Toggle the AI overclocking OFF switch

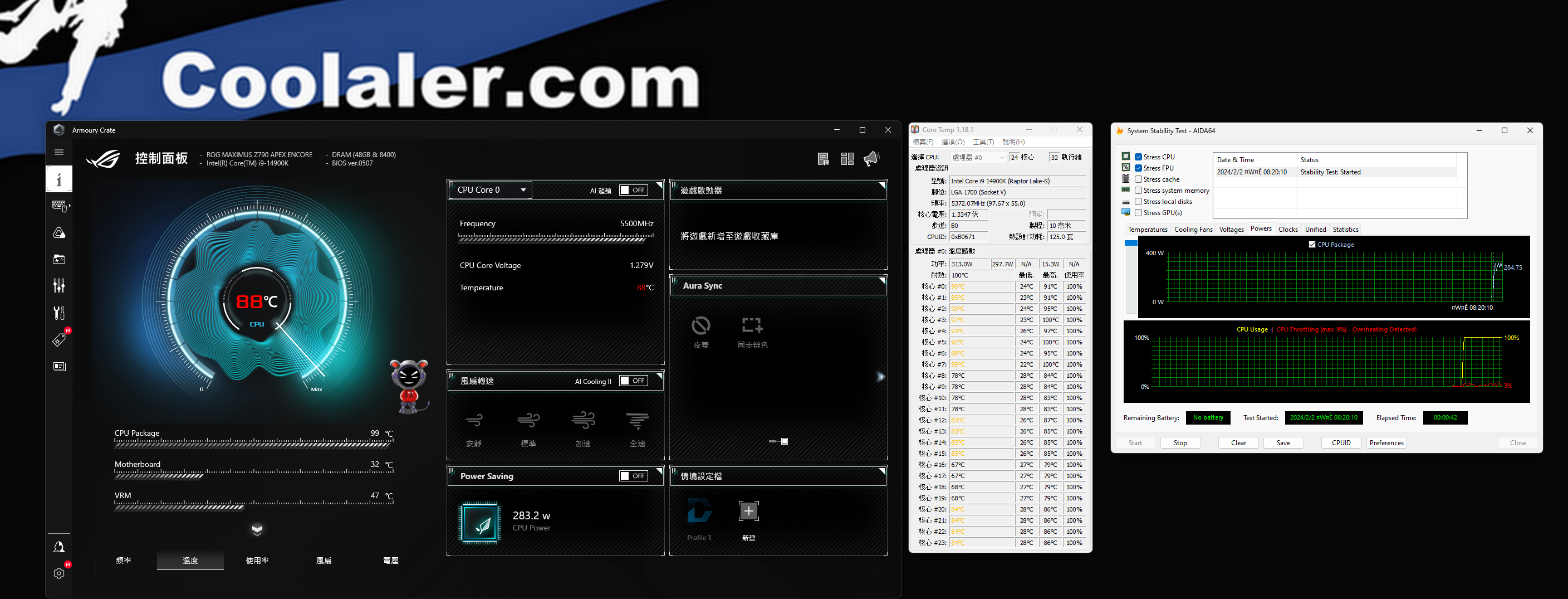pyautogui.click(x=634, y=190)
